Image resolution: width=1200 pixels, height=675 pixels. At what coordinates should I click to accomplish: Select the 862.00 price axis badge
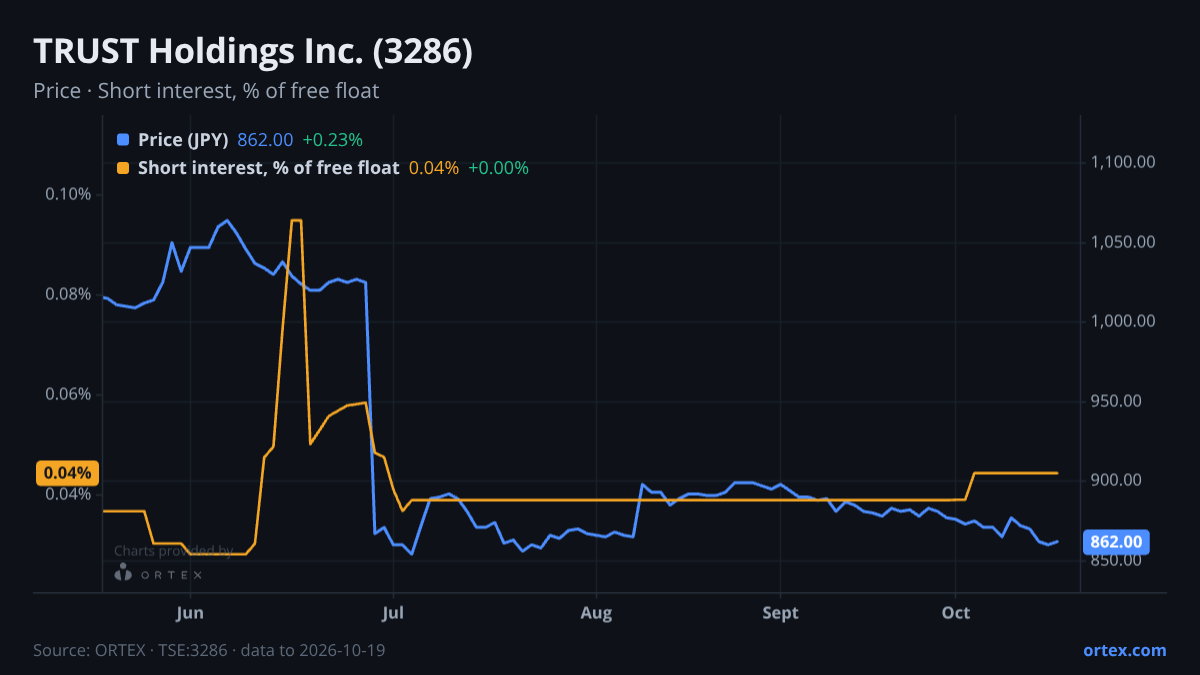1116,542
